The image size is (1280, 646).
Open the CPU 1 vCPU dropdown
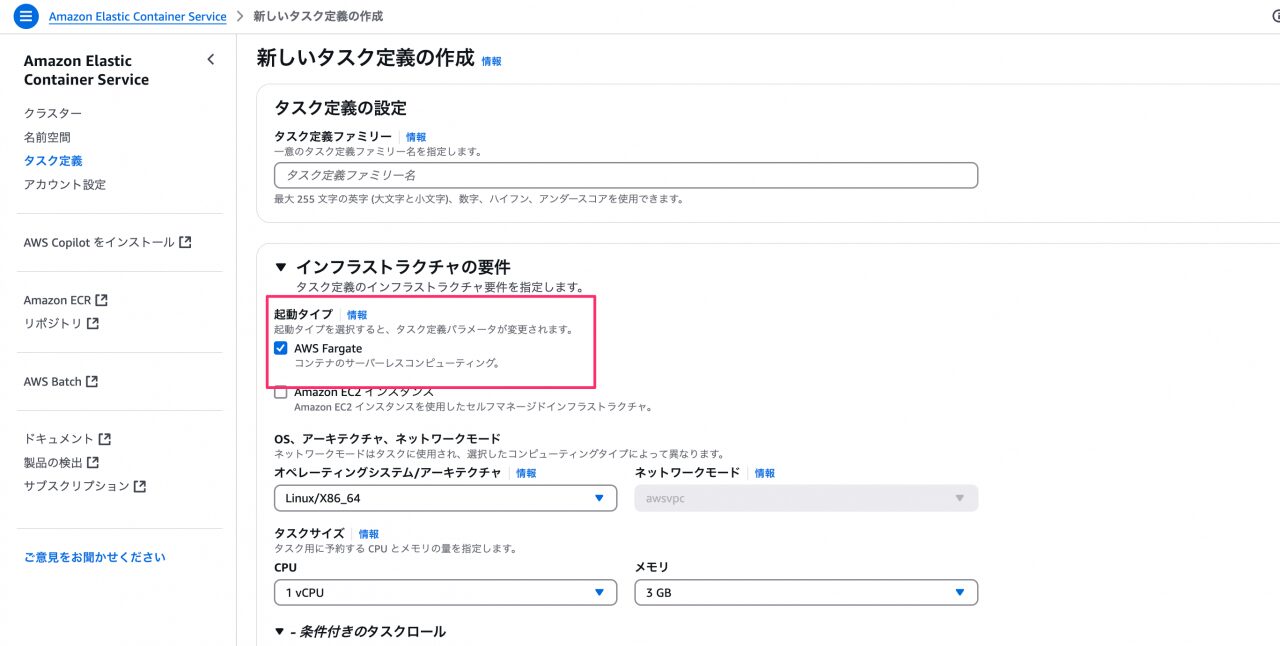pyautogui.click(x=445, y=593)
